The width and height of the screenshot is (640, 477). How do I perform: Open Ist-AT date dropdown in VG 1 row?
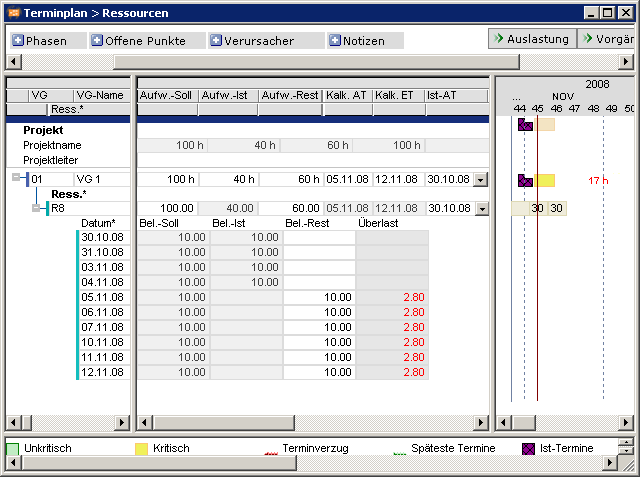[x=480, y=180]
